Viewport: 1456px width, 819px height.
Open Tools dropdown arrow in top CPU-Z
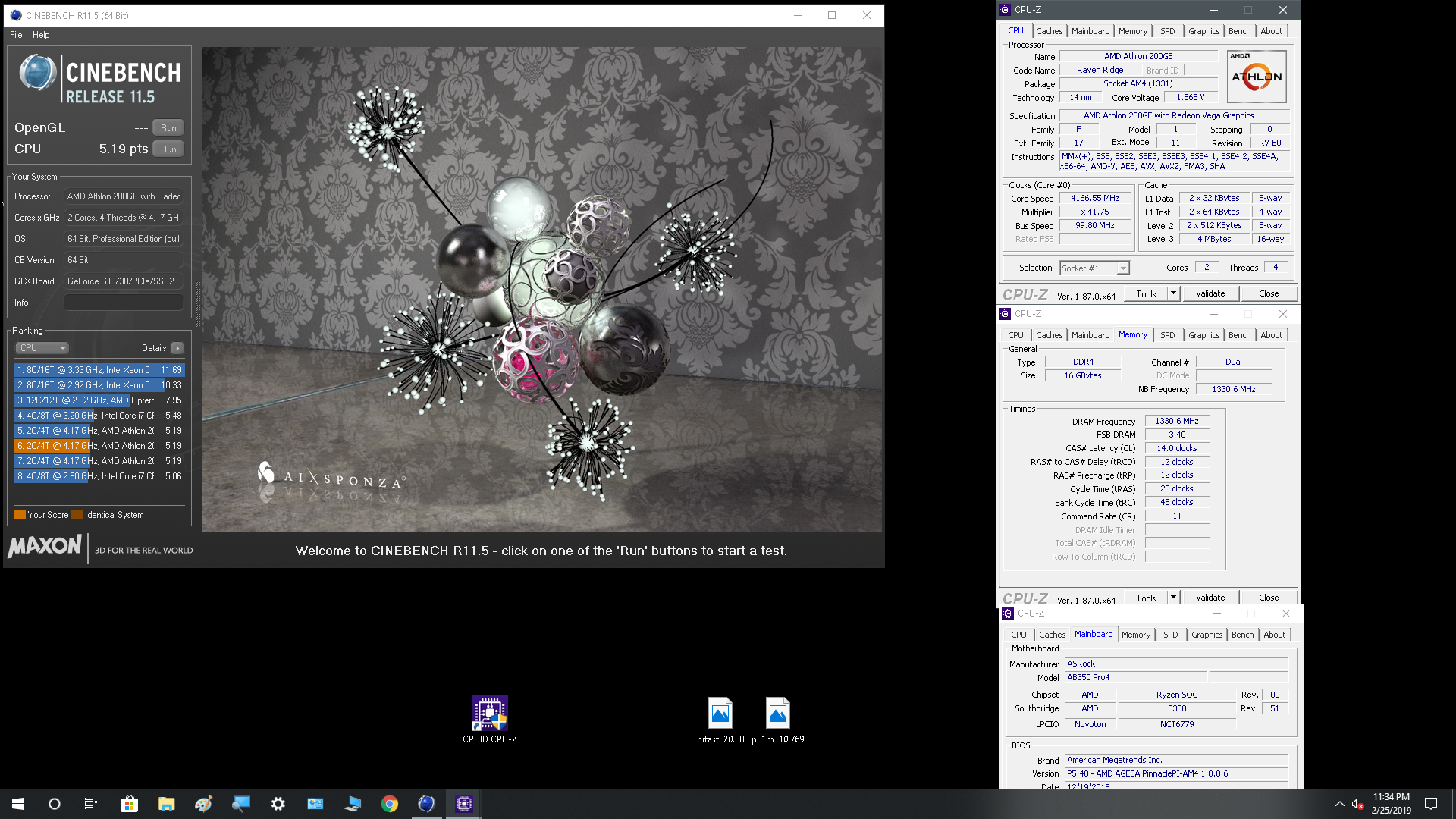[1173, 293]
